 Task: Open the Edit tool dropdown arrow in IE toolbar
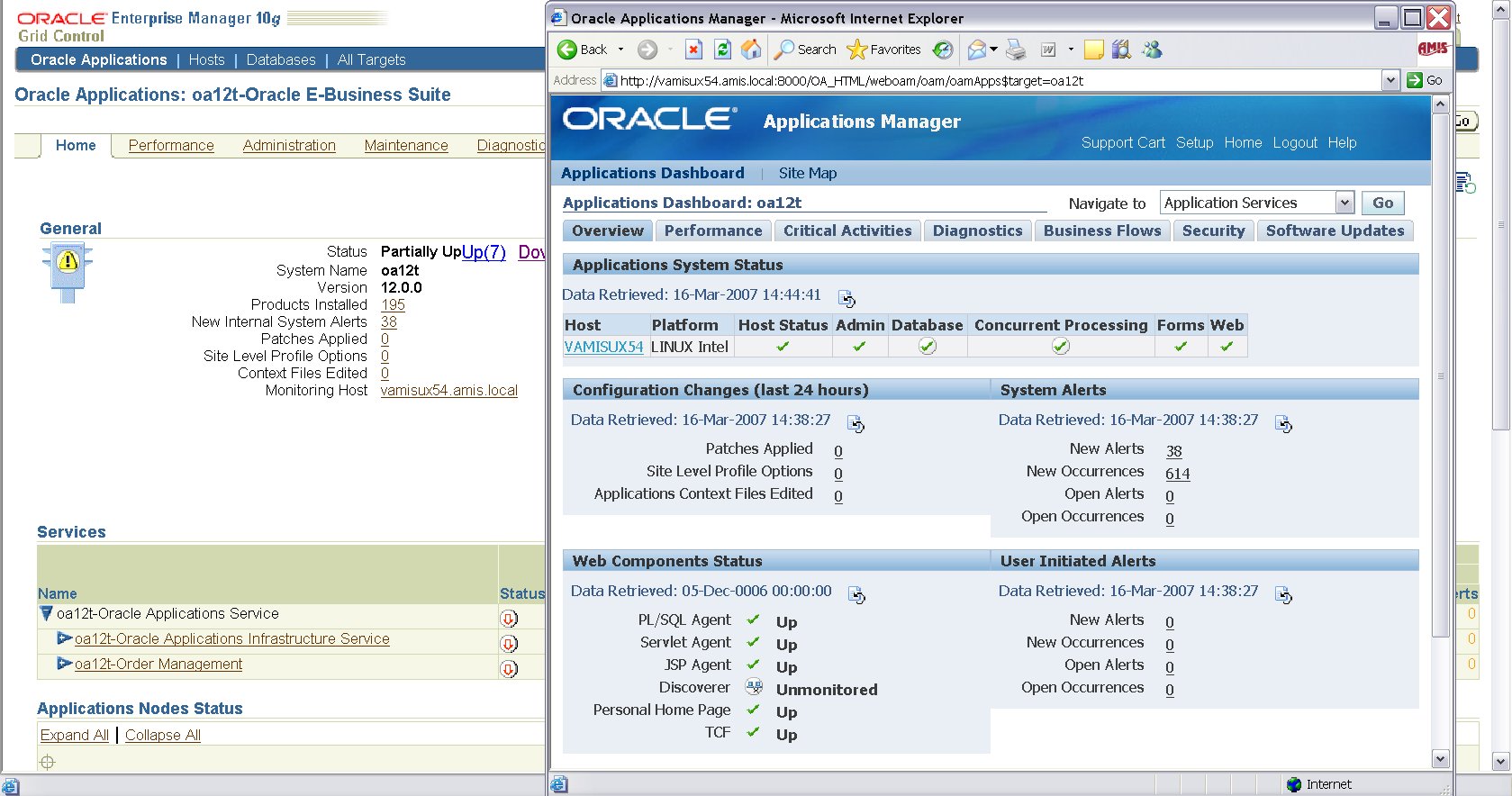[1071, 50]
